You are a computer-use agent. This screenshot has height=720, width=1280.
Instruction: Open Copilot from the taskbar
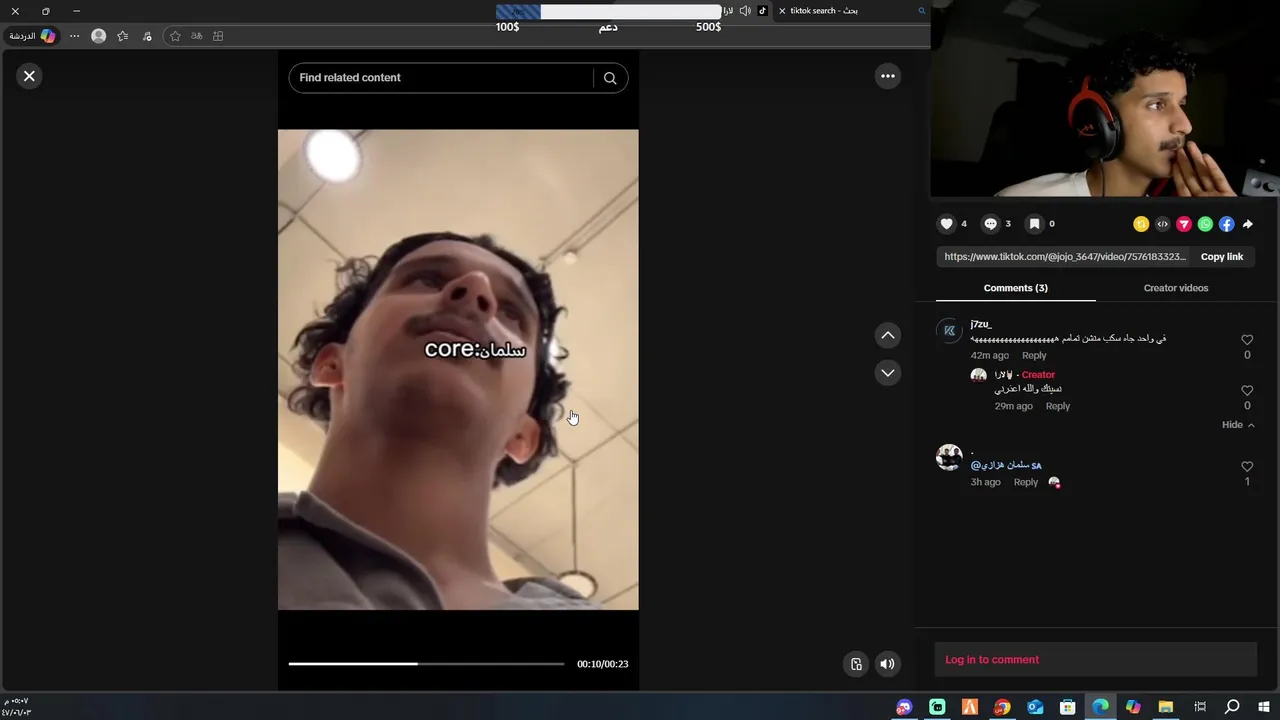point(1133,707)
